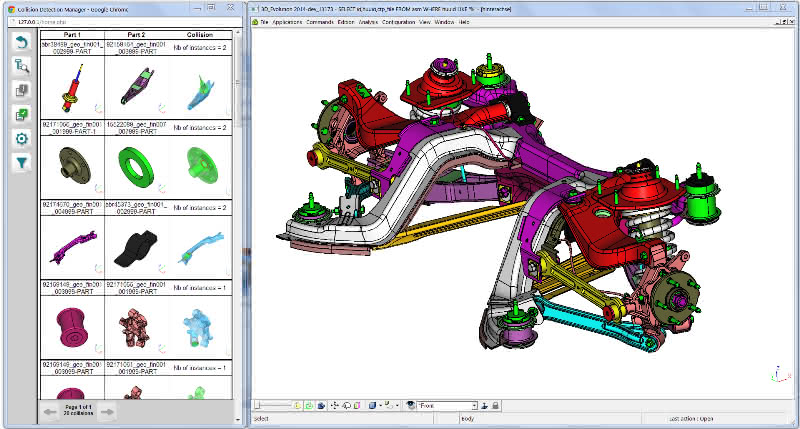
Task: Click the Collision column header
Action: [200, 35]
